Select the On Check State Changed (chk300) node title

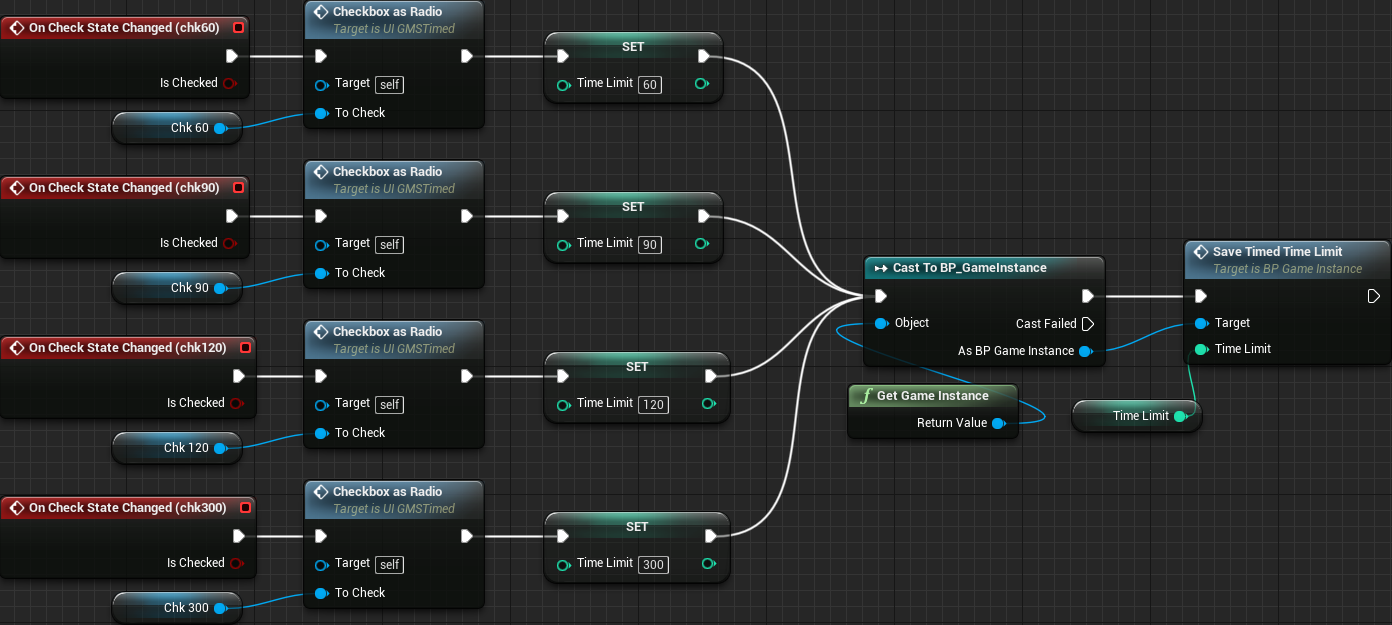pos(128,508)
